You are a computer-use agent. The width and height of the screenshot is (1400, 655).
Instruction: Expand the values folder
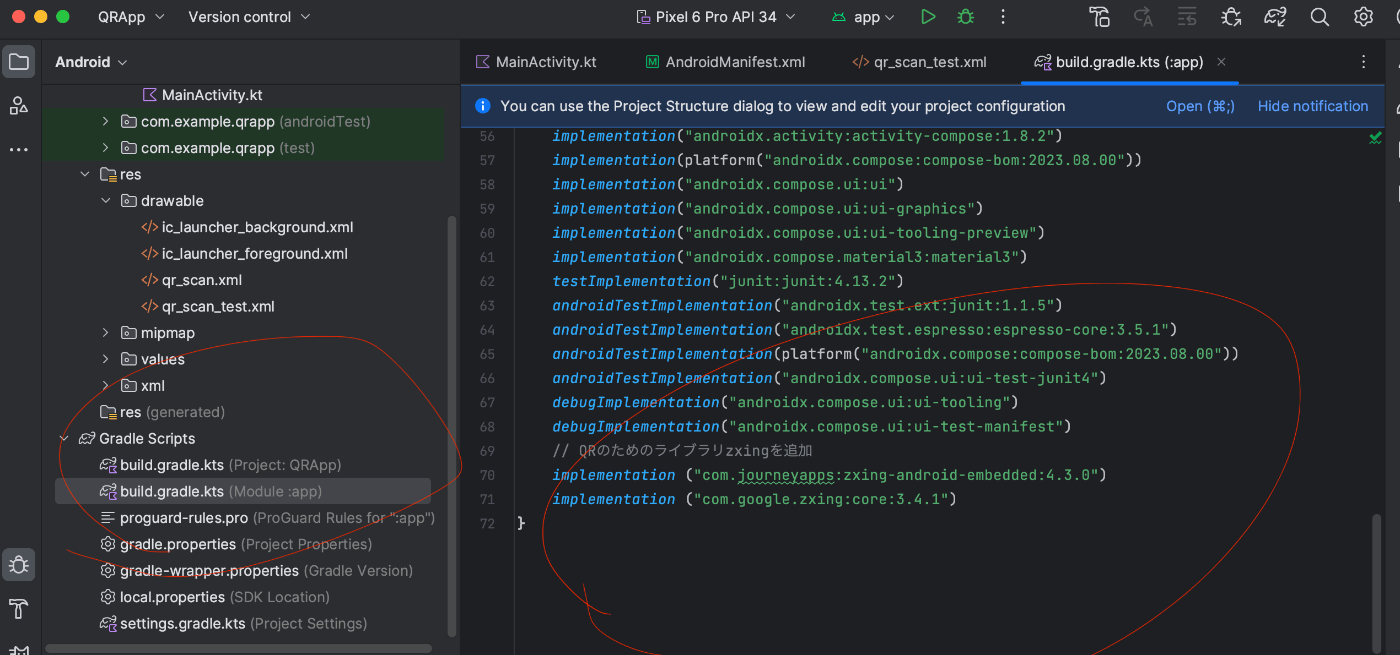click(106, 359)
